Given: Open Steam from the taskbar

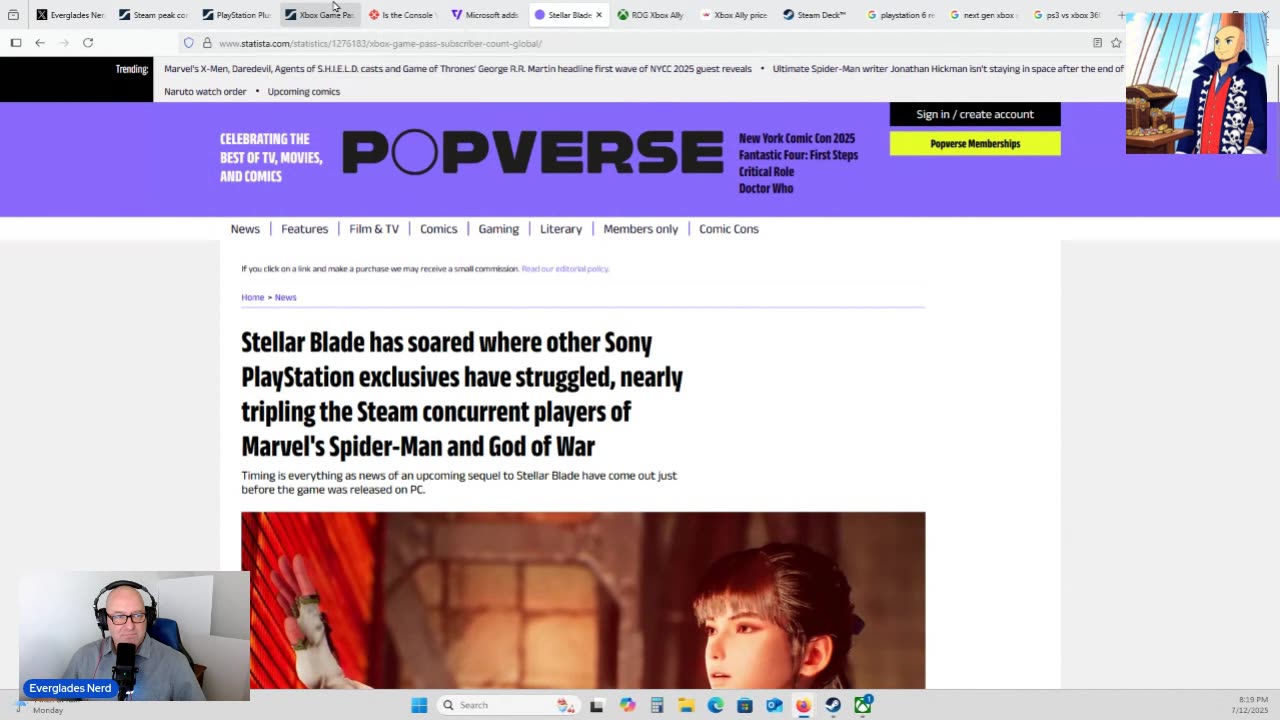Looking at the screenshot, I should click(833, 705).
